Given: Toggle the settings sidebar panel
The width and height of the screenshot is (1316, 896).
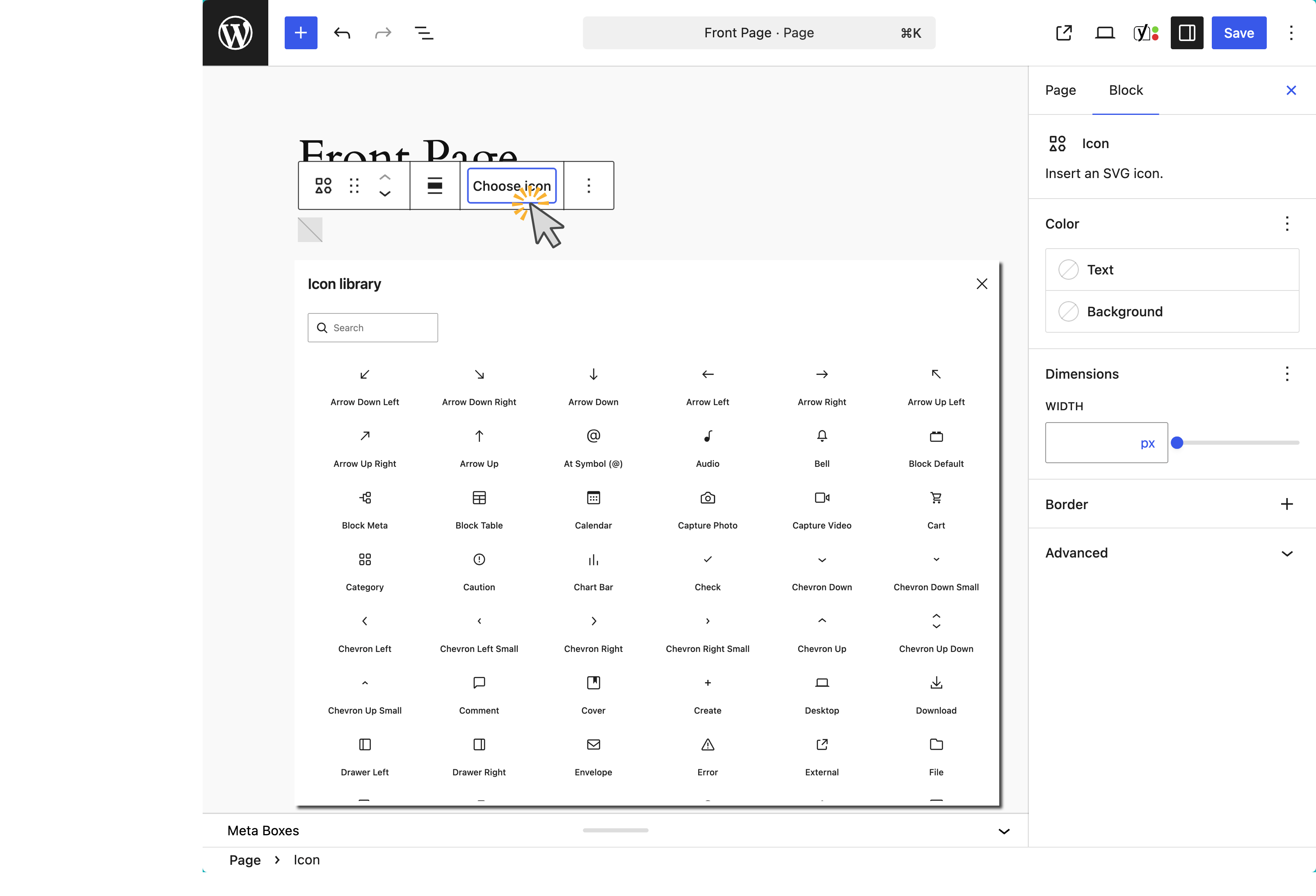Looking at the screenshot, I should pyautogui.click(x=1186, y=32).
